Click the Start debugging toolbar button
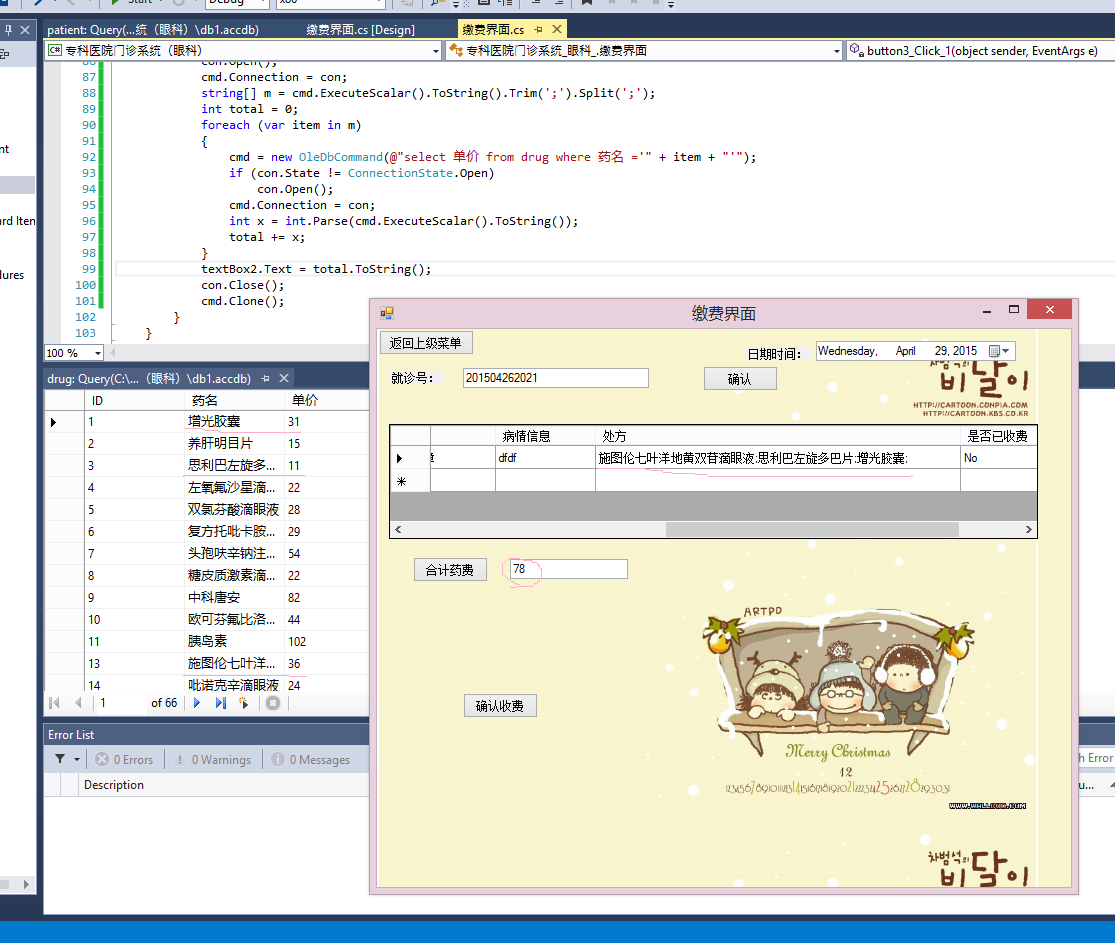1115x943 pixels. 133,2
